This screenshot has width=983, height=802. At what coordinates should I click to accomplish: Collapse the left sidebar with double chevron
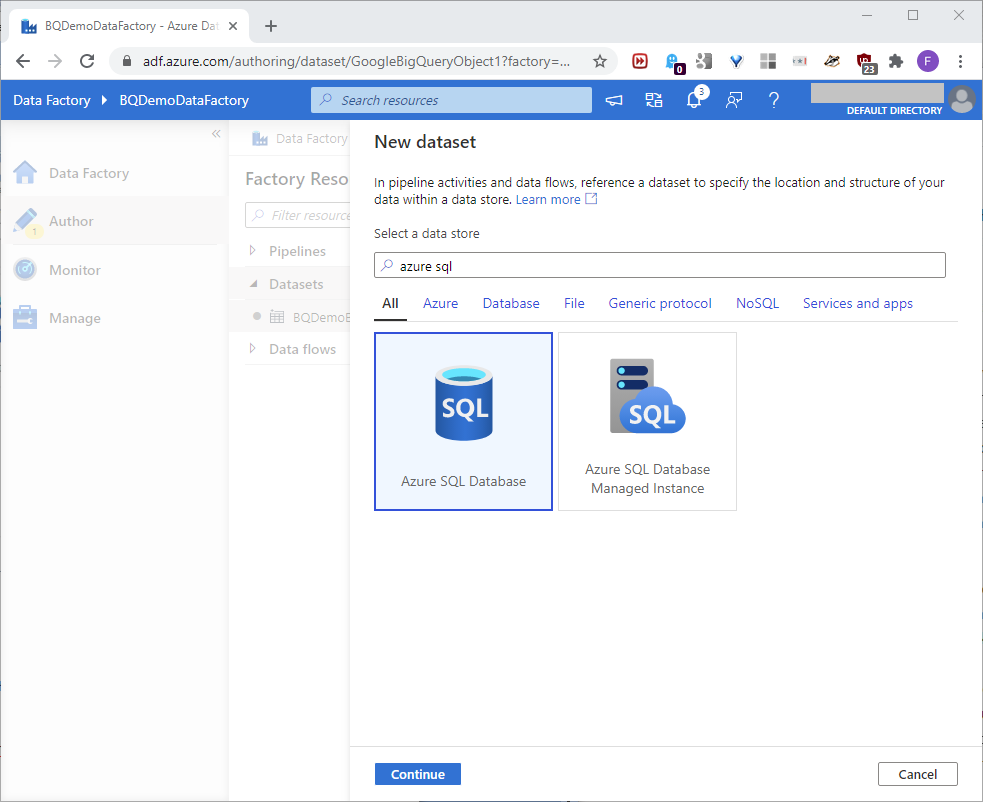tap(216, 134)
